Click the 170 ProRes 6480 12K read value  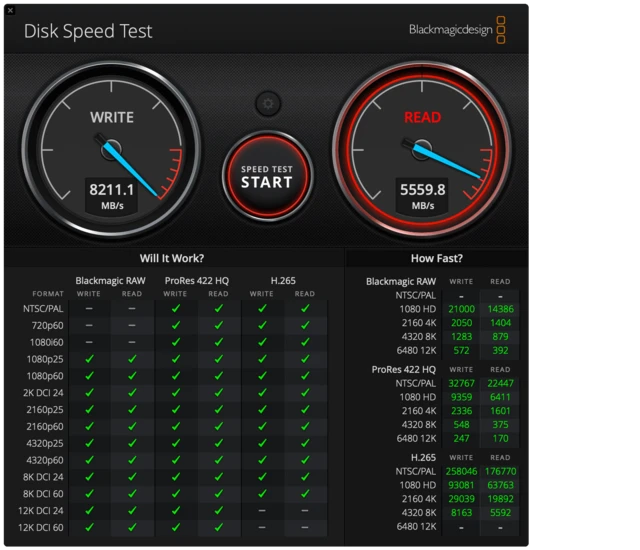[x=500, y=439]
